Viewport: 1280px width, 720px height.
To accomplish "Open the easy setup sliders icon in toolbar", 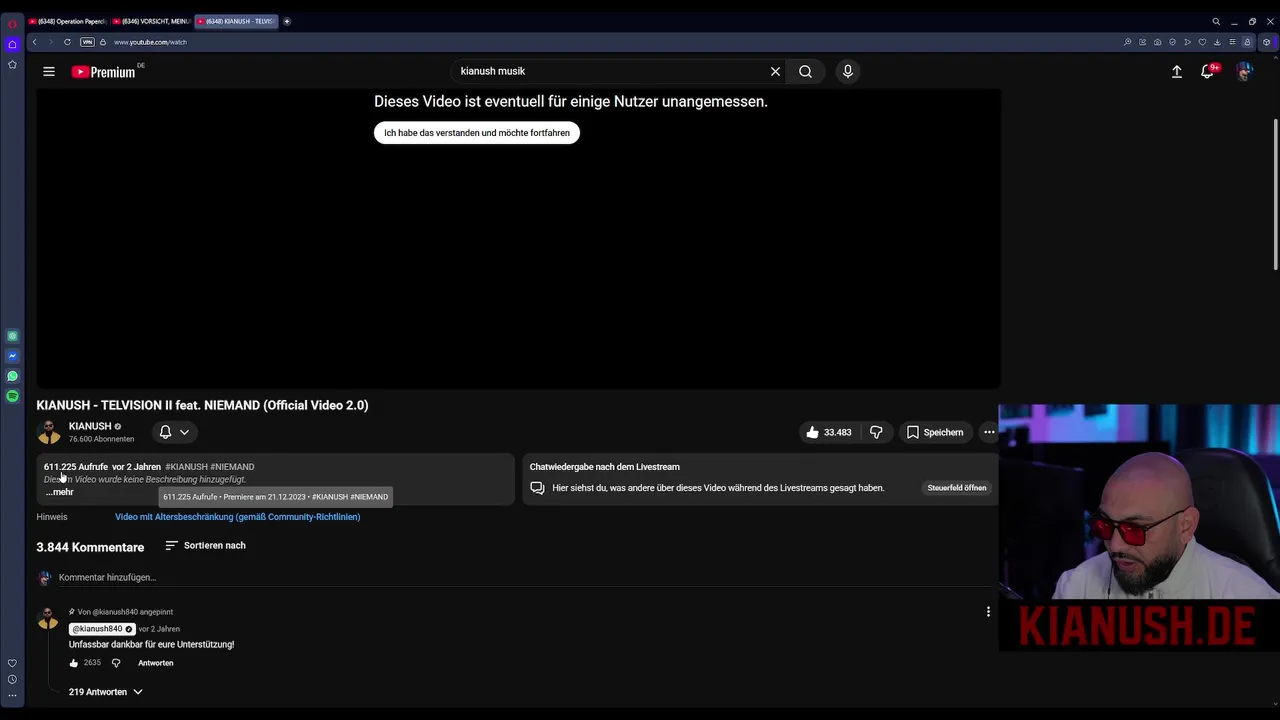I will tap(1232, 42).
